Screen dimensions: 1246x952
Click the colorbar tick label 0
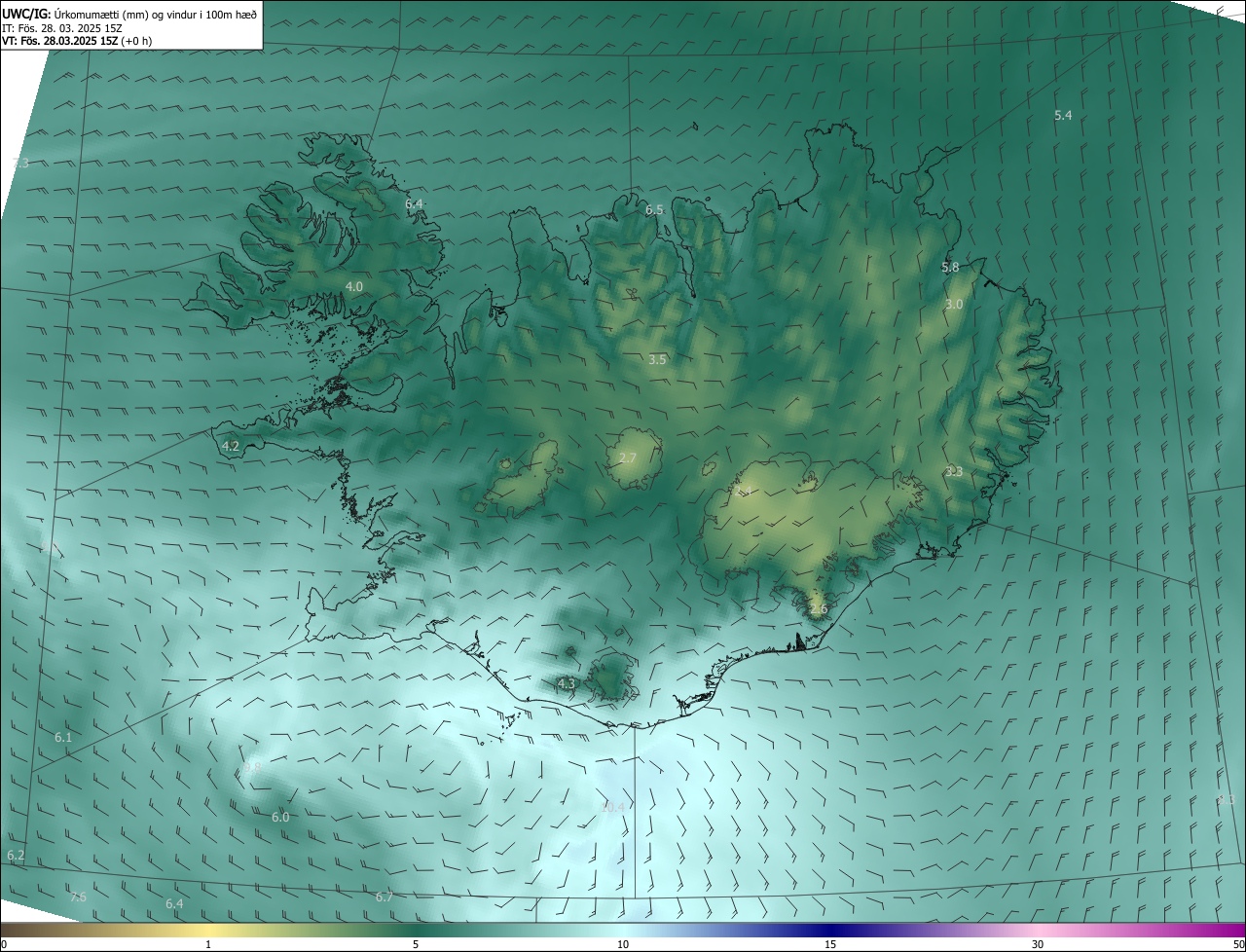(x=4, y=945)
